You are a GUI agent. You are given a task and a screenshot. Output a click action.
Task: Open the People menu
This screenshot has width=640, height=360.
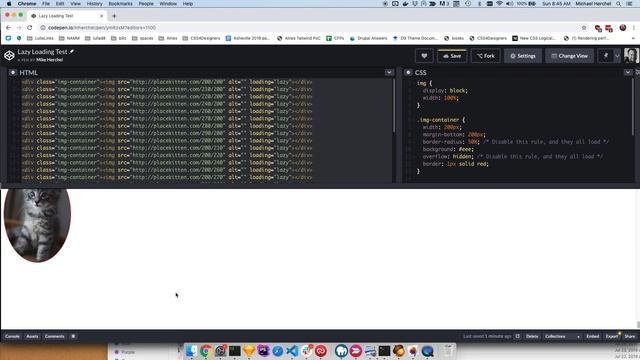[x=146, y=4]
